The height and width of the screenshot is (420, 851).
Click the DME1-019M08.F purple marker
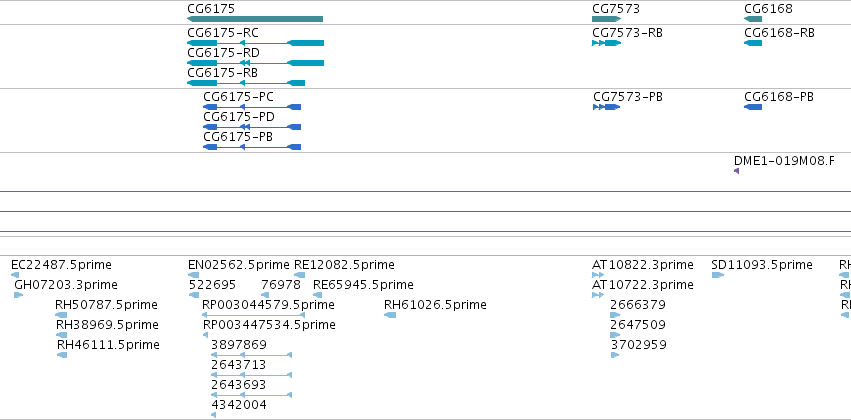pyautogui.click(x=736, y=171)
